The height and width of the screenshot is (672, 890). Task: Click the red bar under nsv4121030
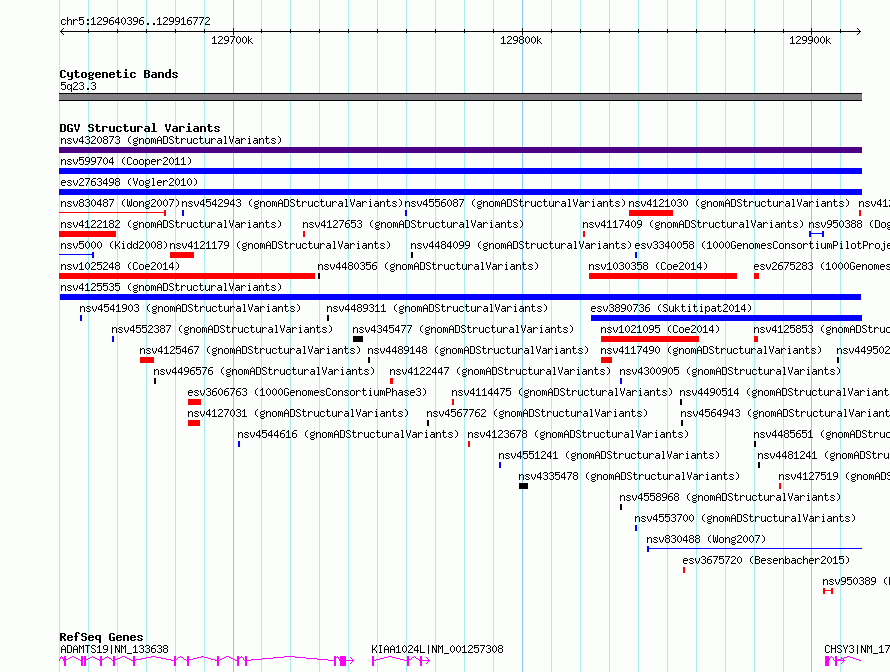click(x=650, y=213)
